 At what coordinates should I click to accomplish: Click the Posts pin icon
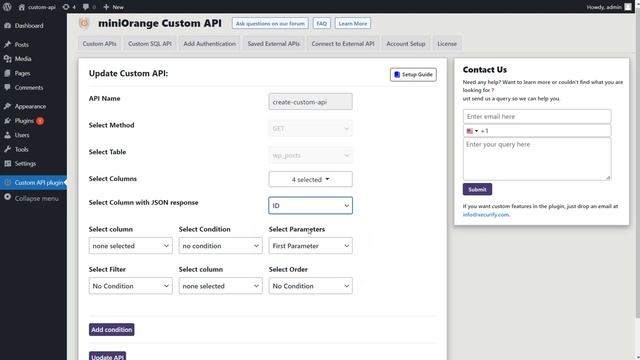point(7,44)
